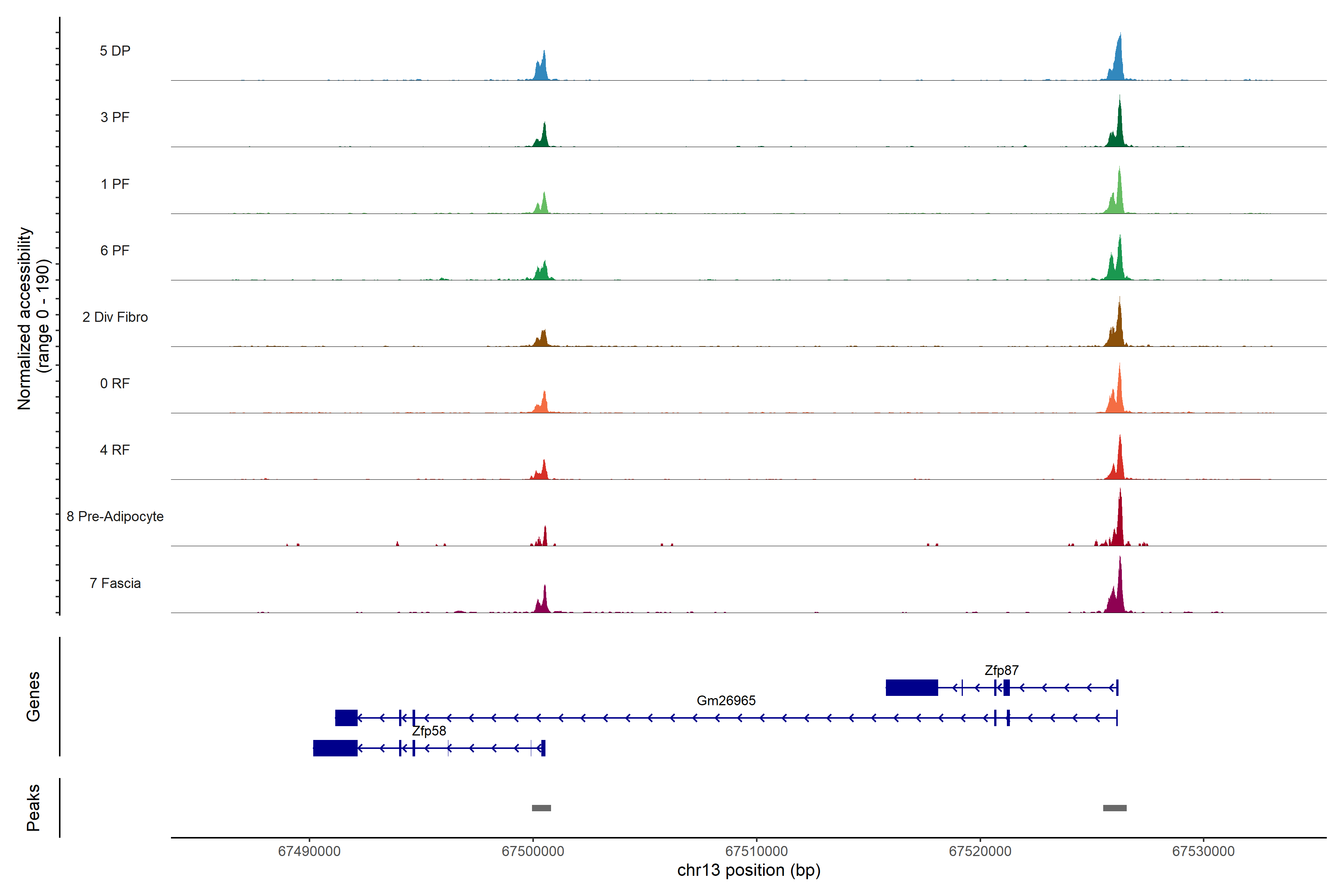Click the 8 Pre-Adipocyte track label
This screenshot has width=1344, height=896.
pyautogui.click(x=115, y=516)
